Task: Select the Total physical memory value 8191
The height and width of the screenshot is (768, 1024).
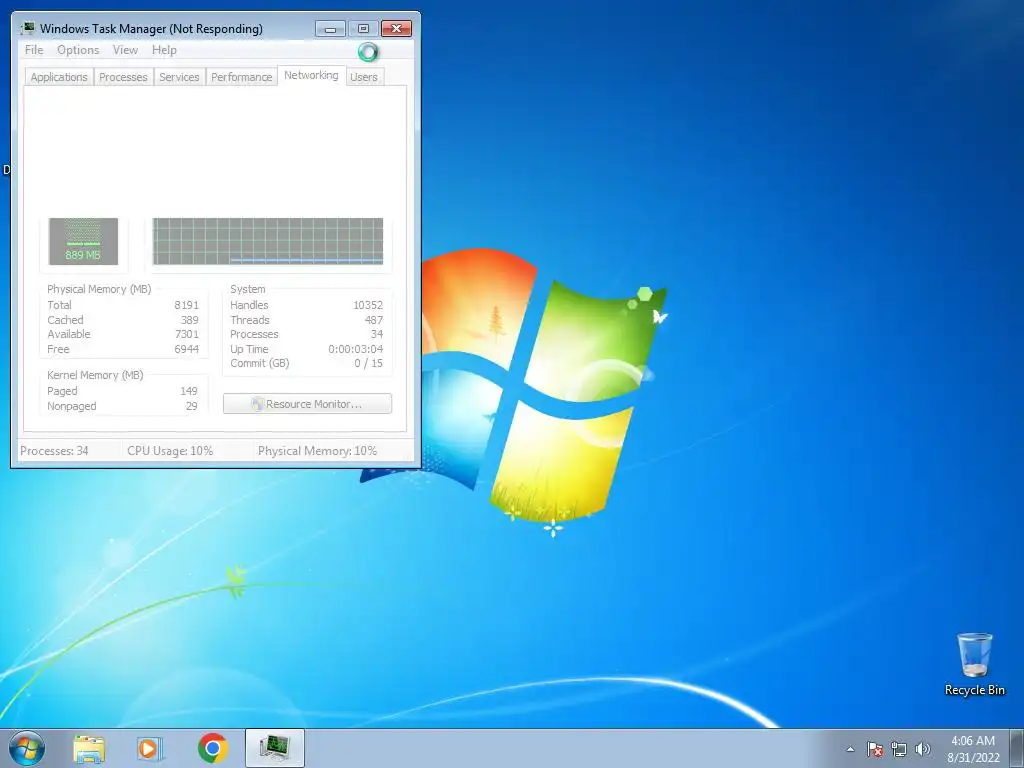Action: (186, 305)
